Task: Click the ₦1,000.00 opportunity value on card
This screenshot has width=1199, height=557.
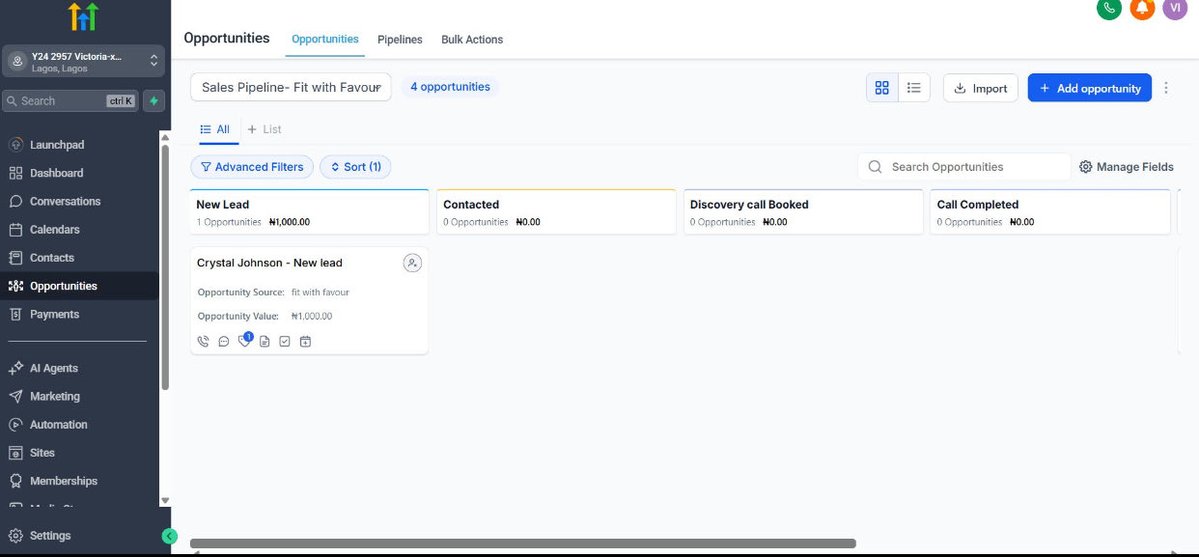Action: pyautogui.click(x=311, y=316)
